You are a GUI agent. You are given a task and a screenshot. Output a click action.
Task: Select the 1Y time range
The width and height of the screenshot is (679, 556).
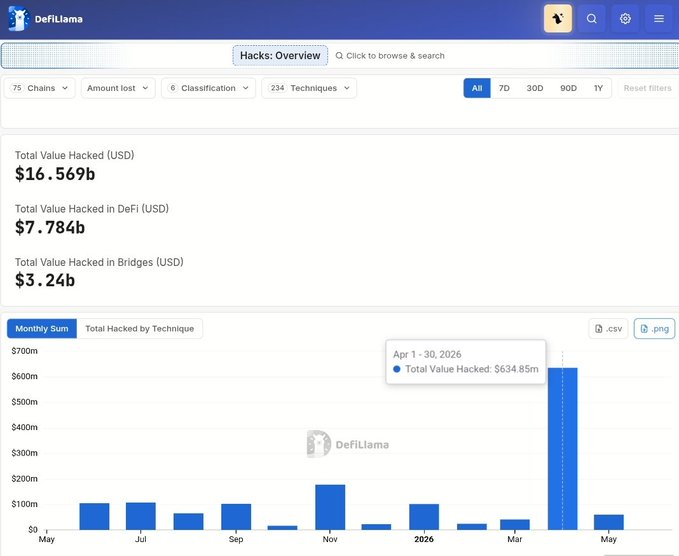point(598,88)
